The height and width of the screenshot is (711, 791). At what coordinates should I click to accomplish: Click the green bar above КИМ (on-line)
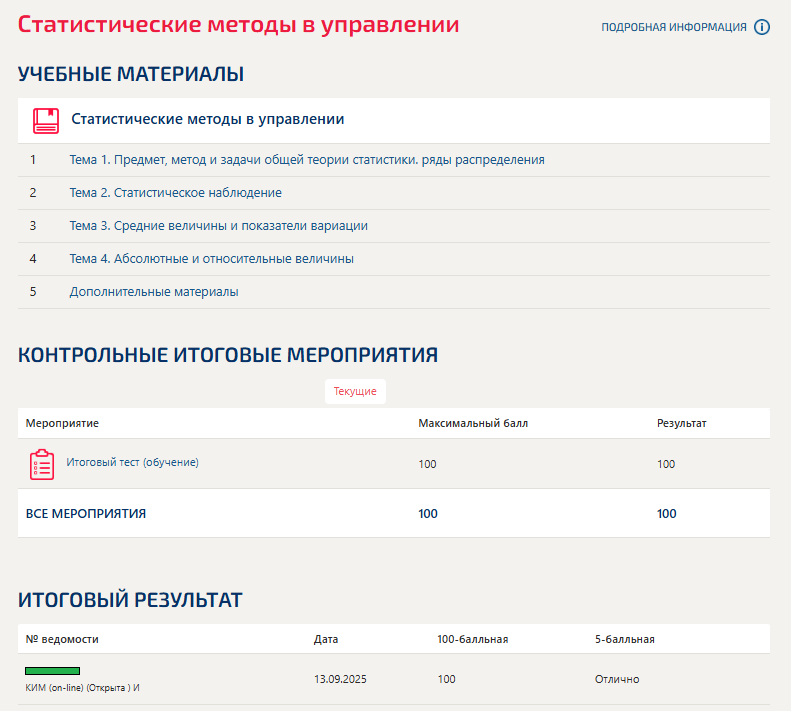(52, 671)
